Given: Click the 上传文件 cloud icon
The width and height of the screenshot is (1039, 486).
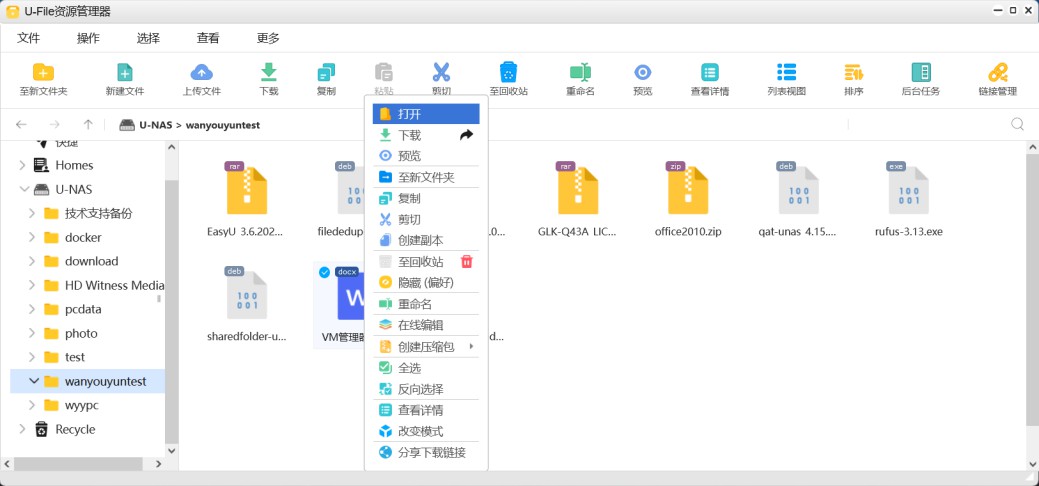Looking at the screenshot, I should (x=201, y=72).
